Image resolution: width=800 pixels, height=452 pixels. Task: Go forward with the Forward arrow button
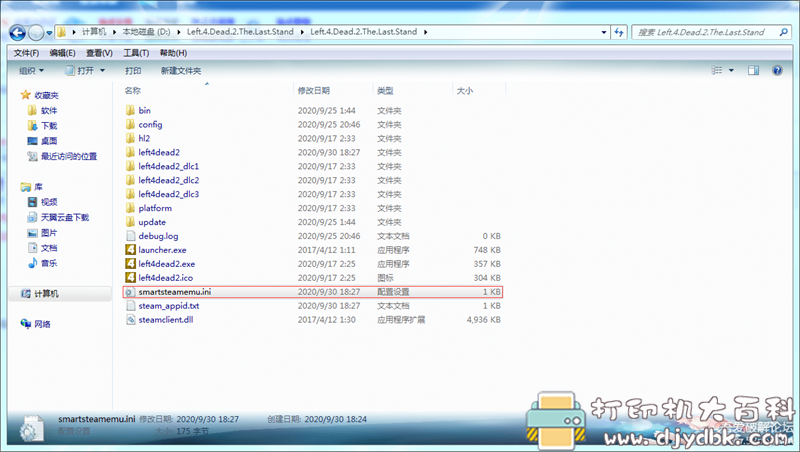click(36, 33)
